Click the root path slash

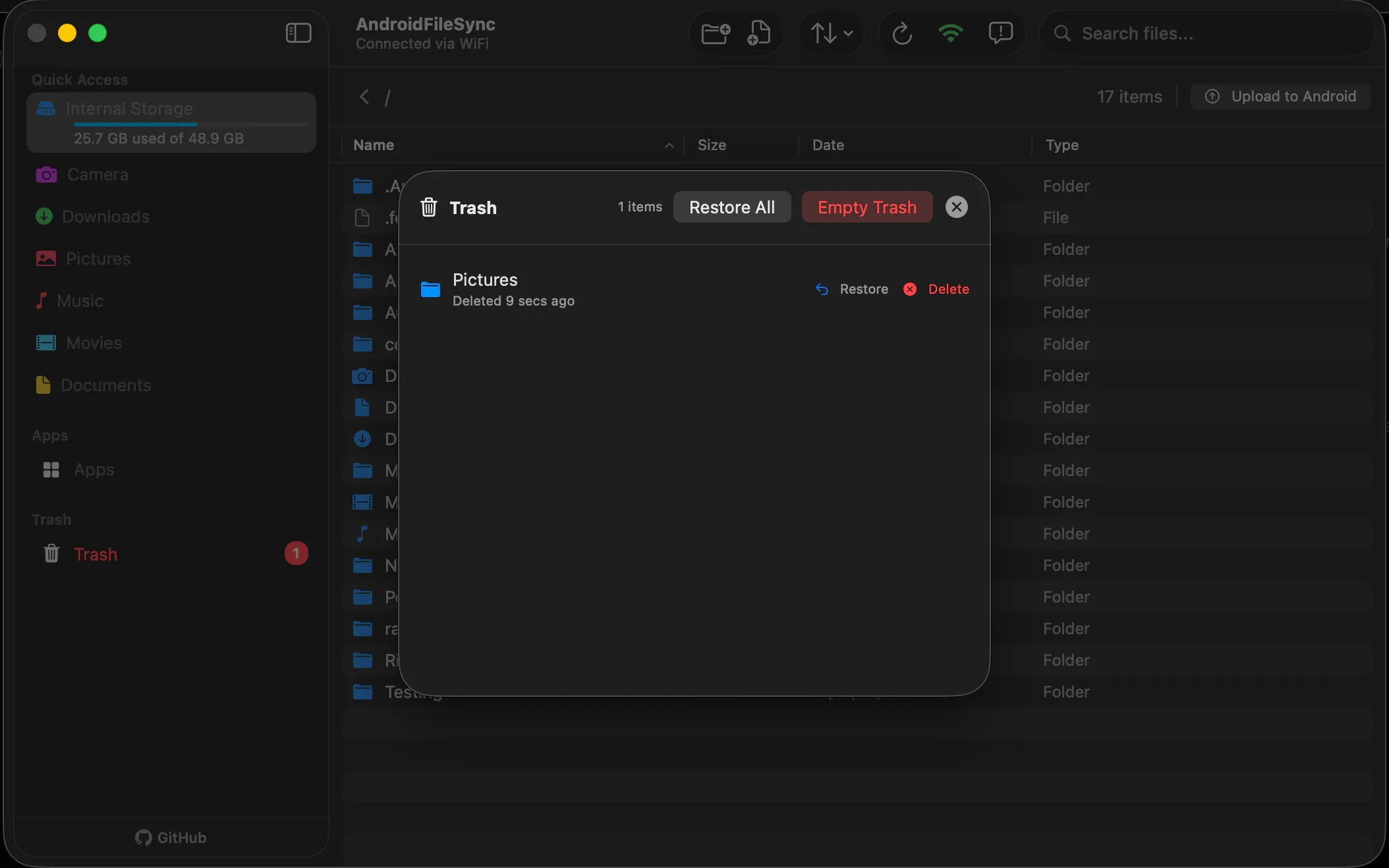(387, 97)
